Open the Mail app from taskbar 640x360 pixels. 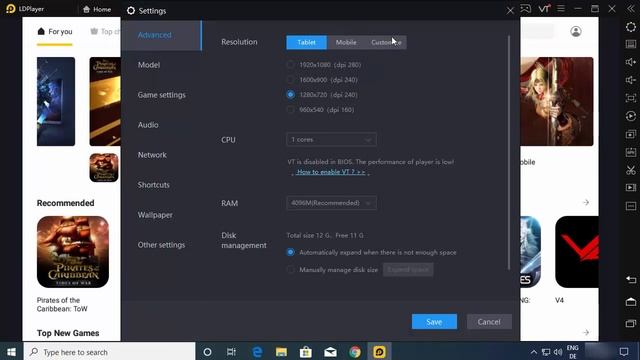(x=330, y=352)
